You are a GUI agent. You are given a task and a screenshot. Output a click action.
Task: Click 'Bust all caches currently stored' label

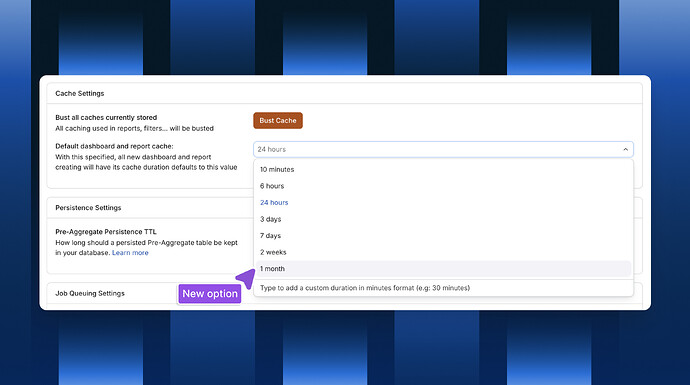pyautogui.click(x=106, y=117)
